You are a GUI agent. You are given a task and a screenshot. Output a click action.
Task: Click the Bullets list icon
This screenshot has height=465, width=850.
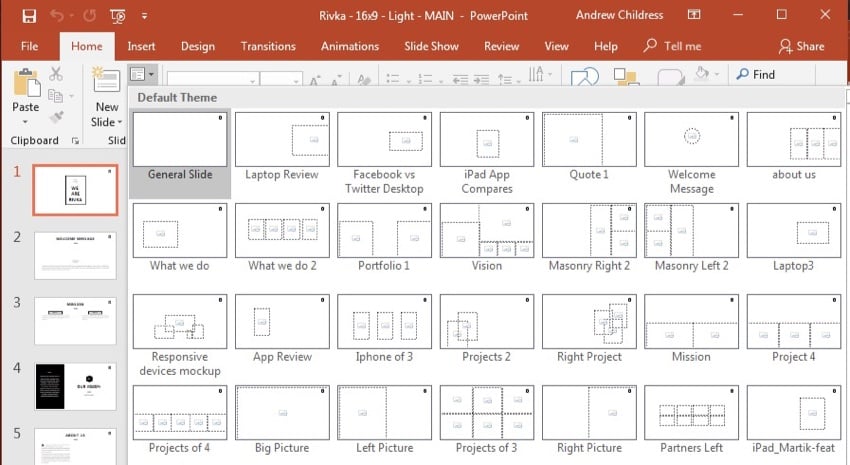pyautogui.click(x=393, y=79)
